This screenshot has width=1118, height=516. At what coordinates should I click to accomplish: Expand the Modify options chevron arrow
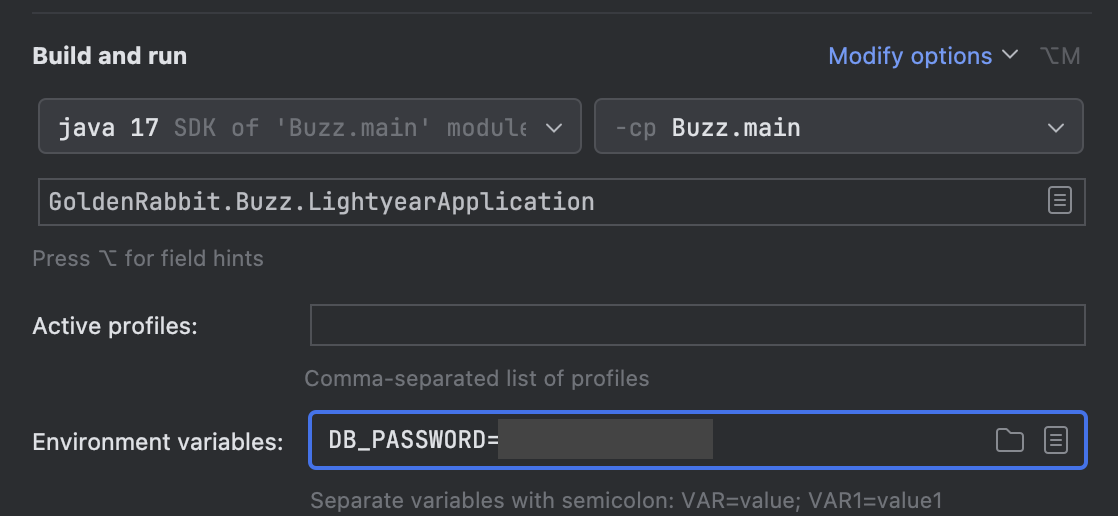(x=1010, y=55)
